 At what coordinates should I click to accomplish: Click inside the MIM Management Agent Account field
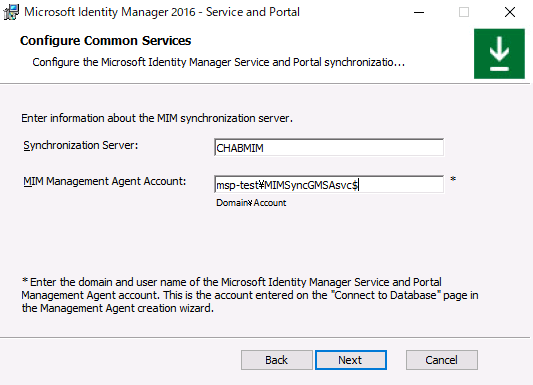click(329, 185)
